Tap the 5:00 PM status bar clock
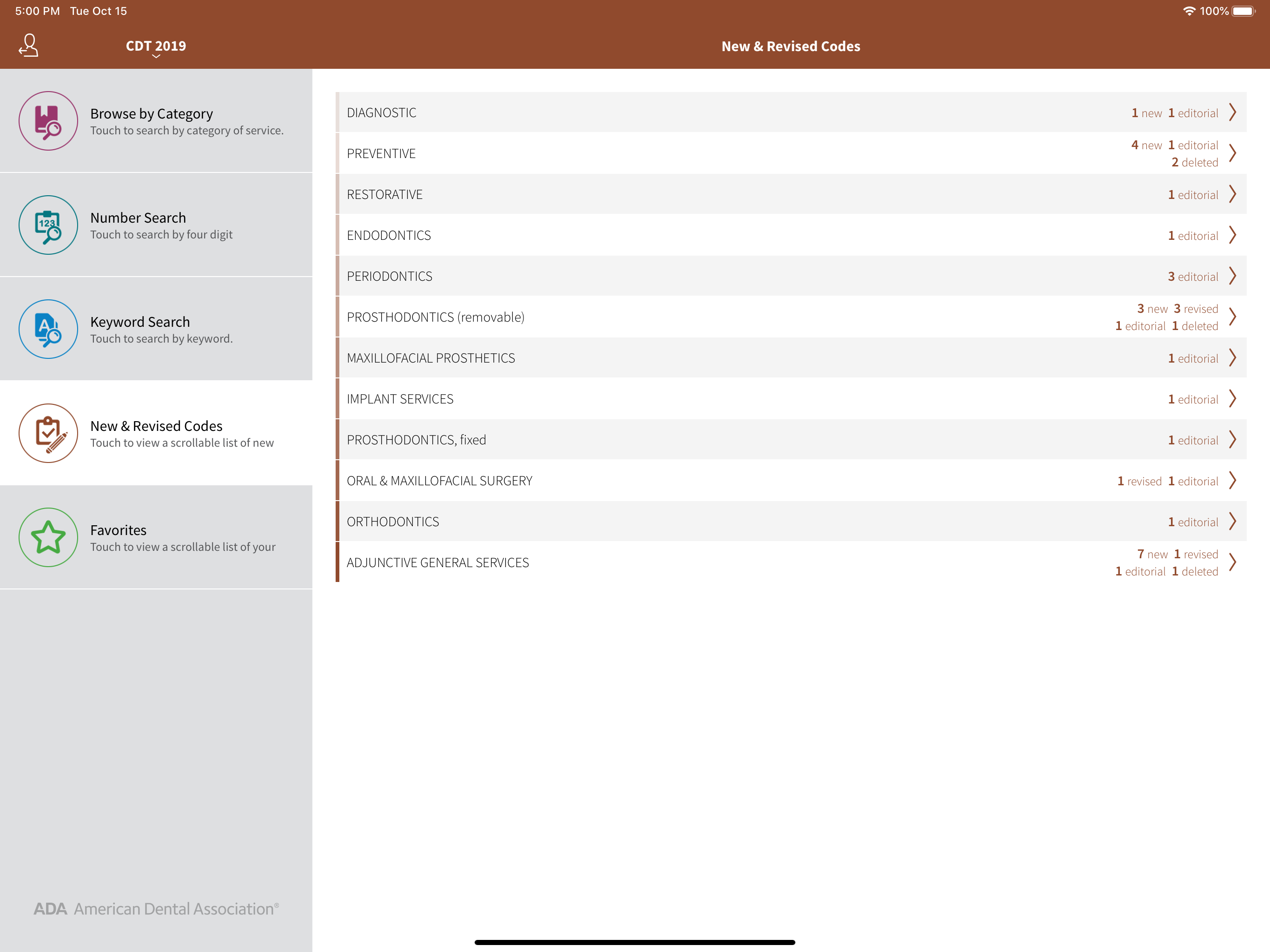 coord(37,11)
